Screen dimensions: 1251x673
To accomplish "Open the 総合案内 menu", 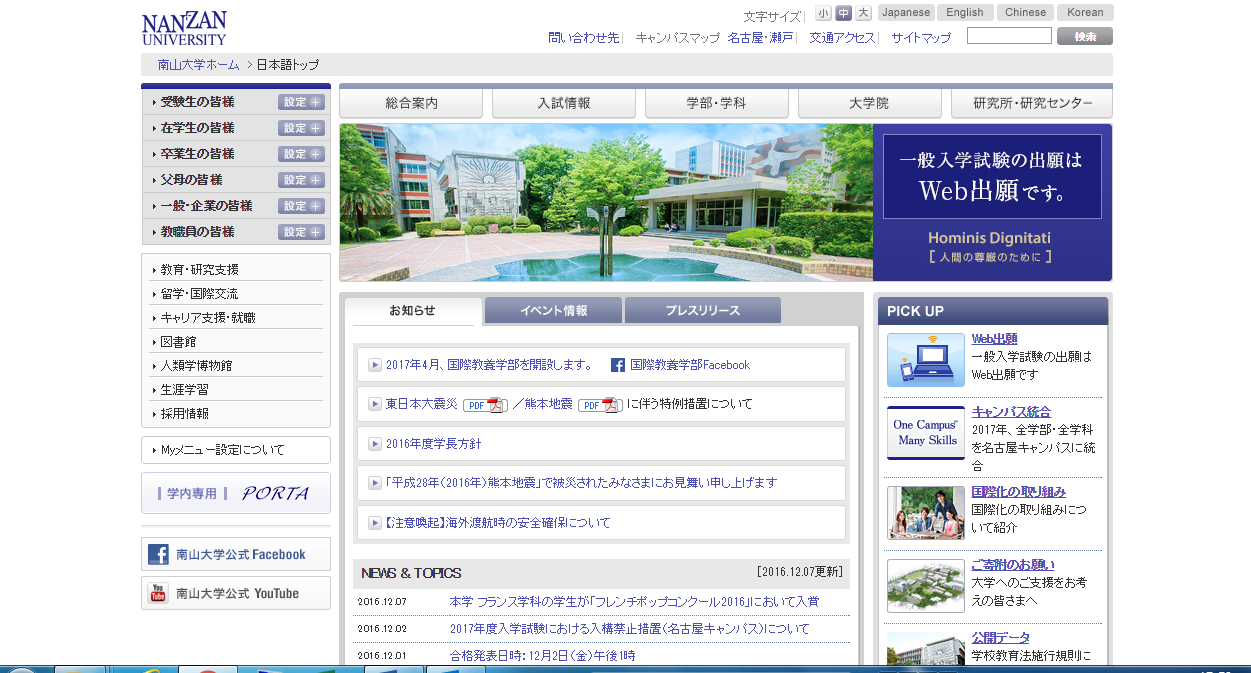I will click(411, 103).
